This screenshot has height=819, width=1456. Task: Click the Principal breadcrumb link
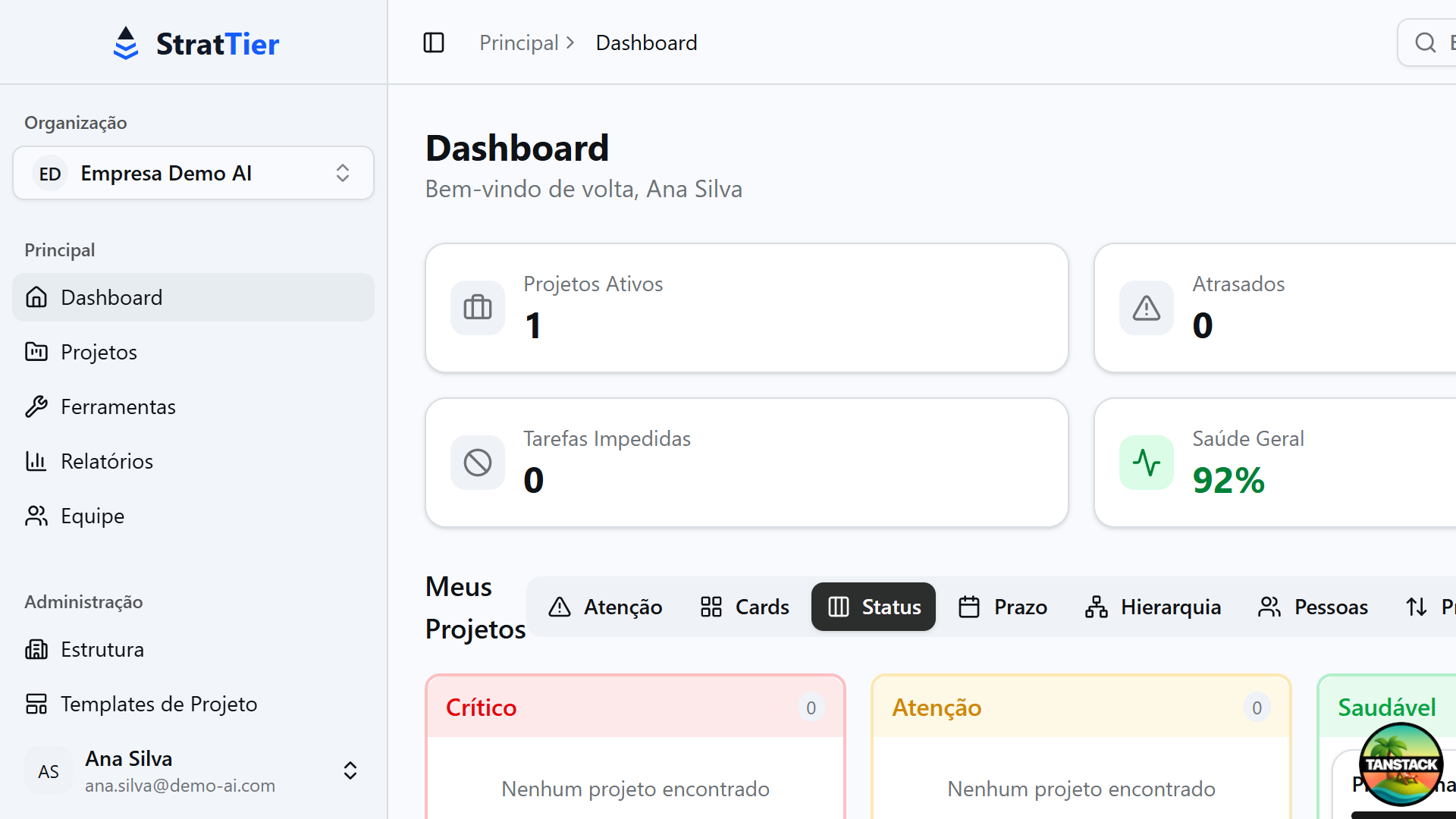tap(519, 42)
